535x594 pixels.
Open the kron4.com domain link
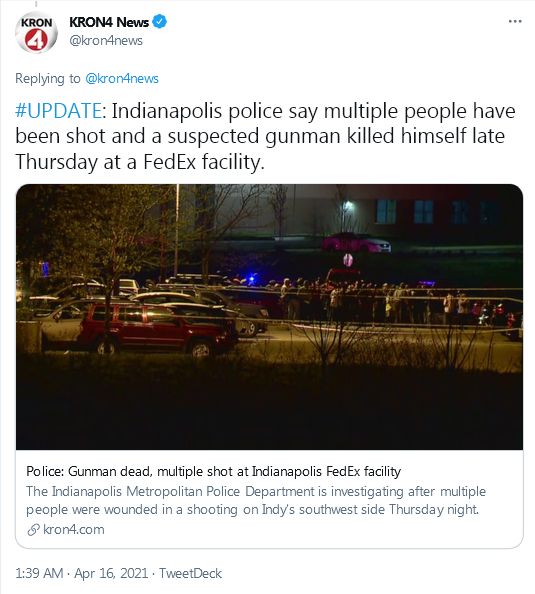coord(74,529)
